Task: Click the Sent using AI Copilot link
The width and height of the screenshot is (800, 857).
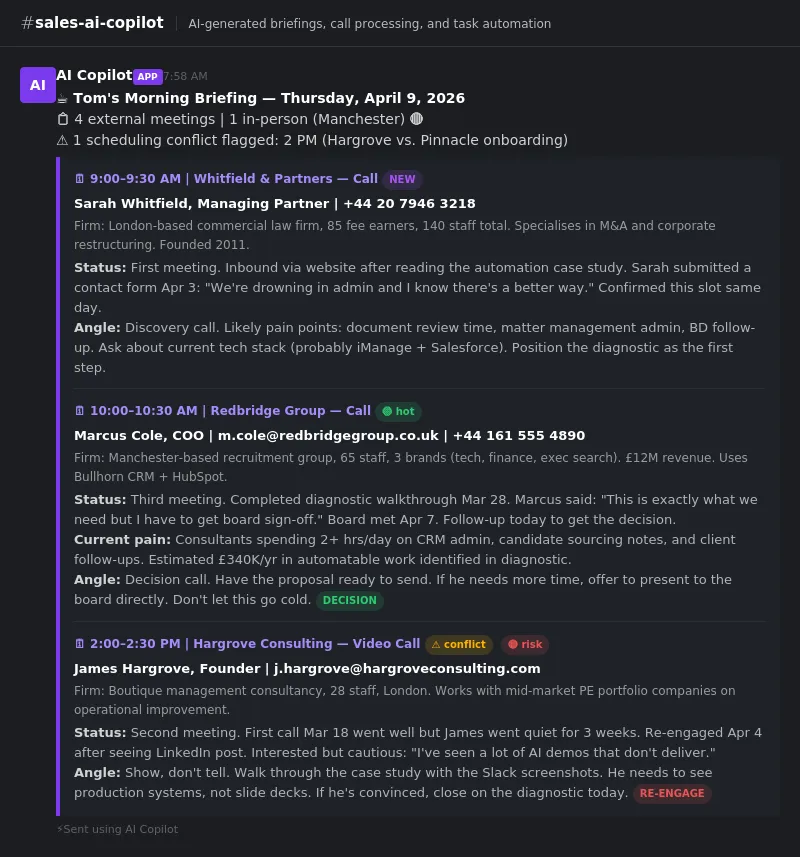Action: coord(120,829)
